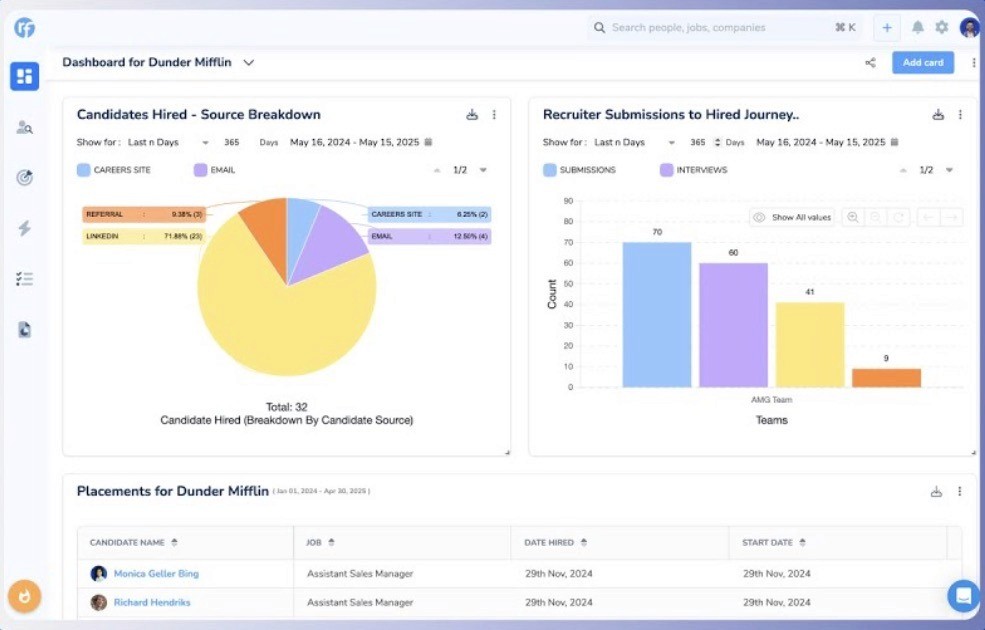Go to previous legend page in pie card
The height and width of the screenshot is (630, 985).
pos(437,170)
